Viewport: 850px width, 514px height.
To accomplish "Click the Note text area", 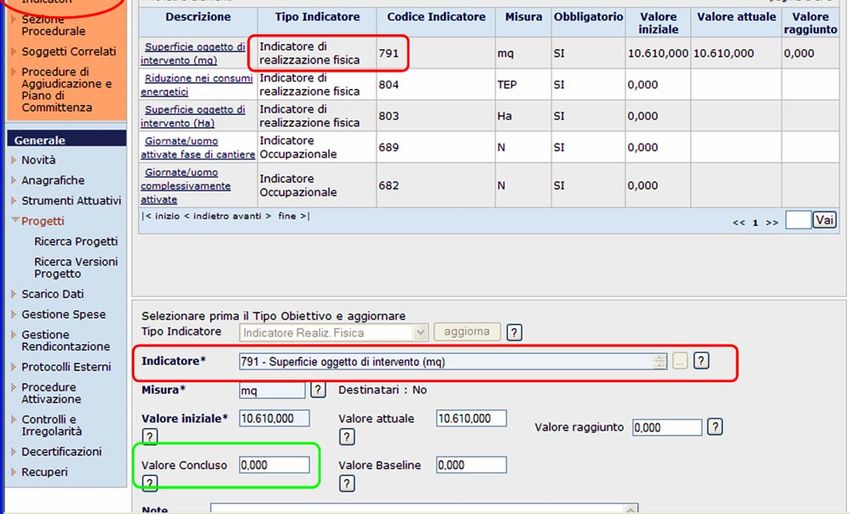I will pos(424,509).
